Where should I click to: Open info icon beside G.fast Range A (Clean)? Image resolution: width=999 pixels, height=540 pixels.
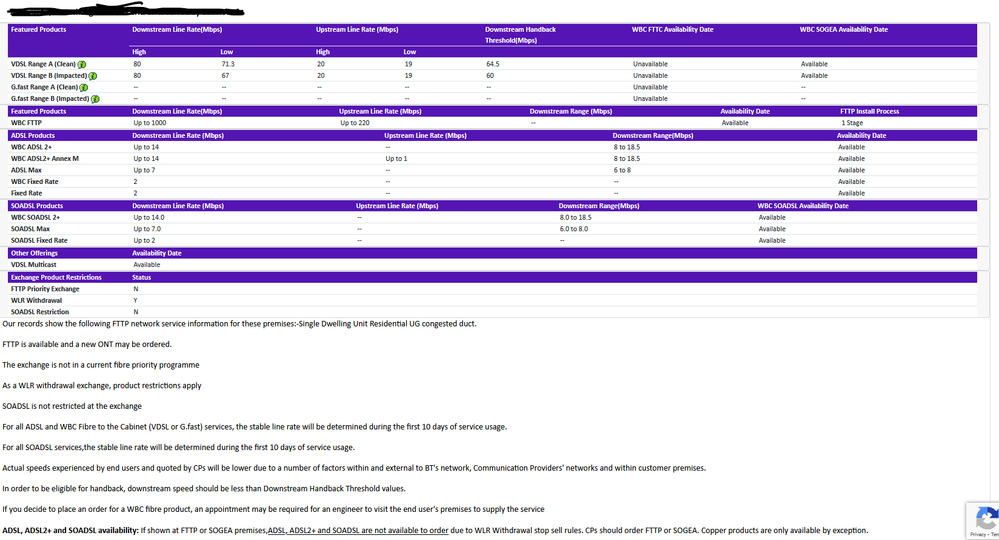click(x=84, y=87)
